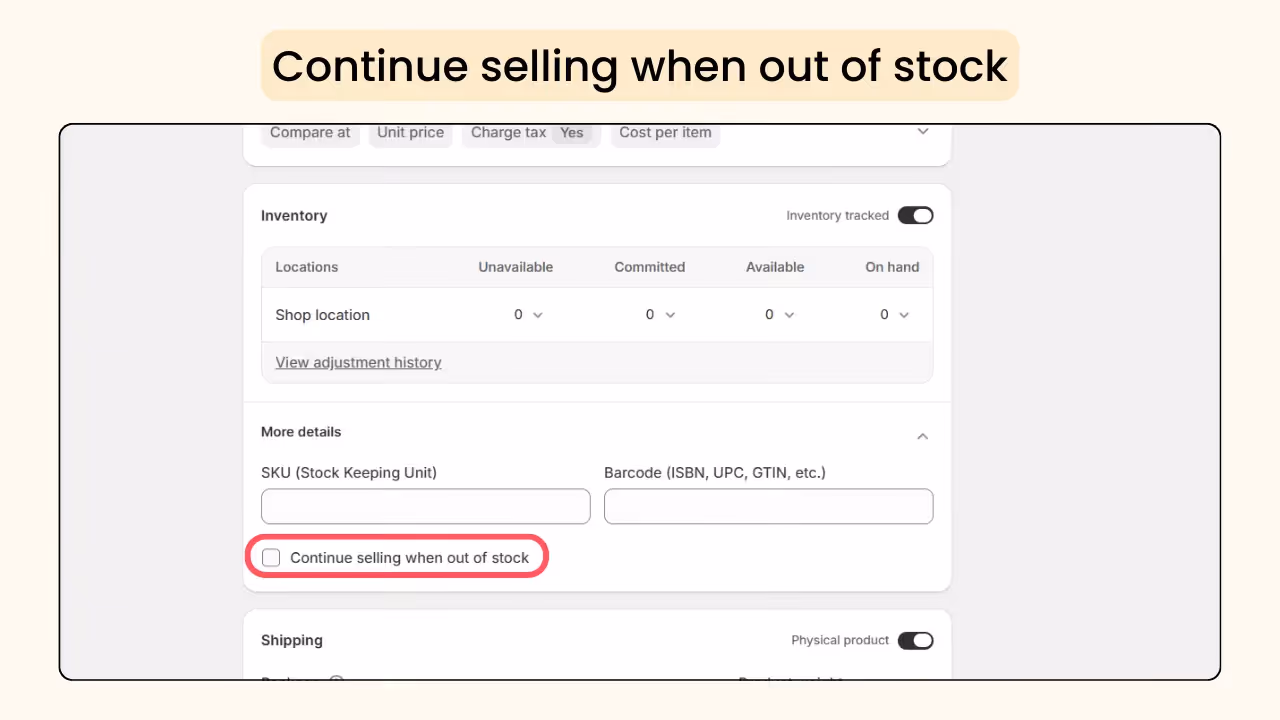The image size is (1280, 720).
Task: Click the Barcode input field
Action: (768, 506)
